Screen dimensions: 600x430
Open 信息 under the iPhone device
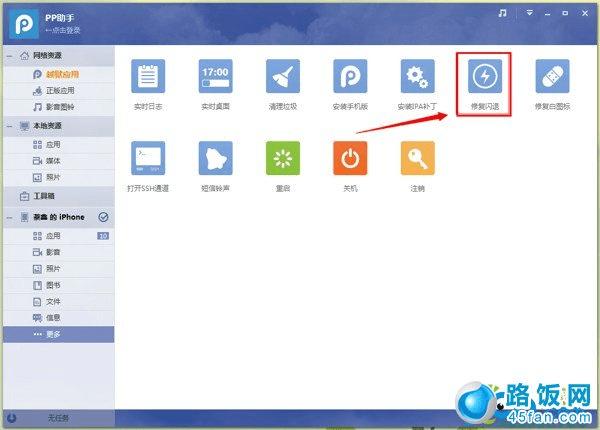(x=59, y=318)
